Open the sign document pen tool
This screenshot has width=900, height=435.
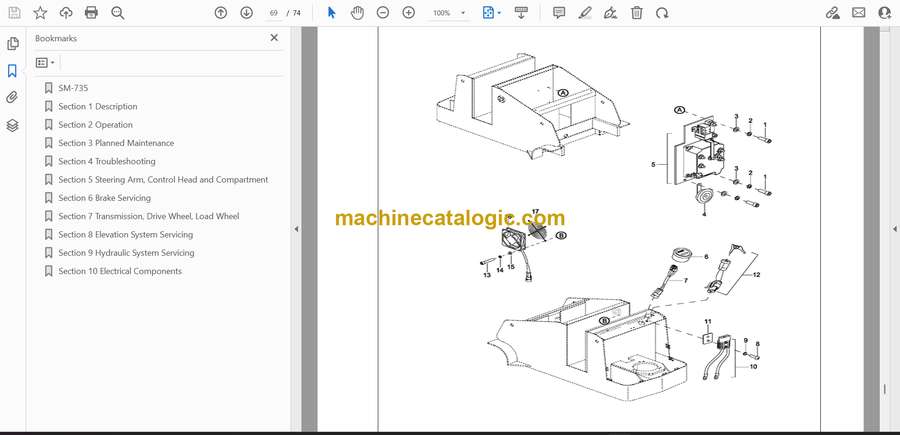[611, 13]
